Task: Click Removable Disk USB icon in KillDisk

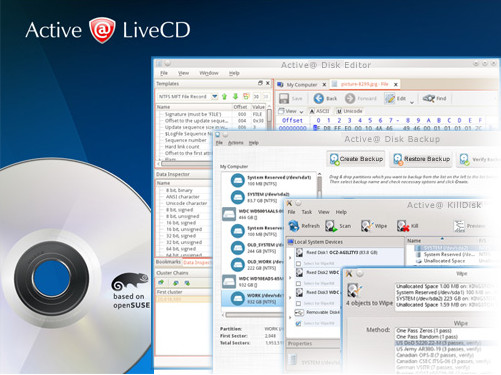Action: point(299,312)
